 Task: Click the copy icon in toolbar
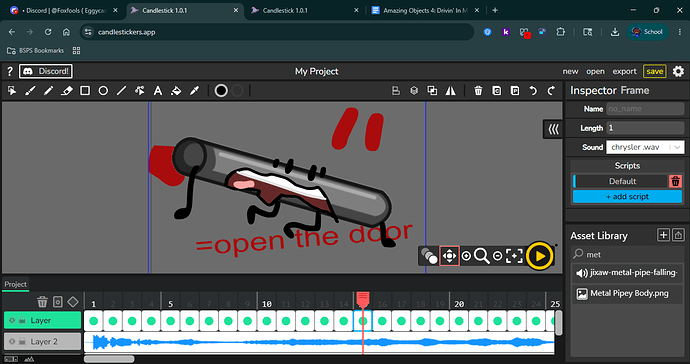tap(497, 91)
